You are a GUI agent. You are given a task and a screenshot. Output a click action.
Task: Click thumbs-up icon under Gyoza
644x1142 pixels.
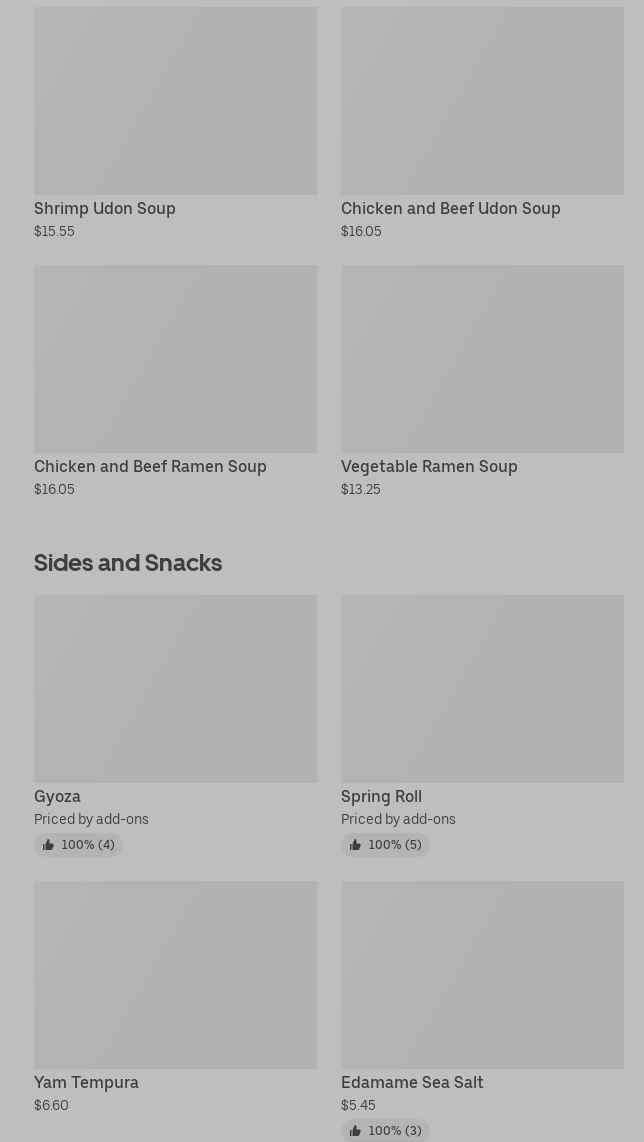[48, 845]
